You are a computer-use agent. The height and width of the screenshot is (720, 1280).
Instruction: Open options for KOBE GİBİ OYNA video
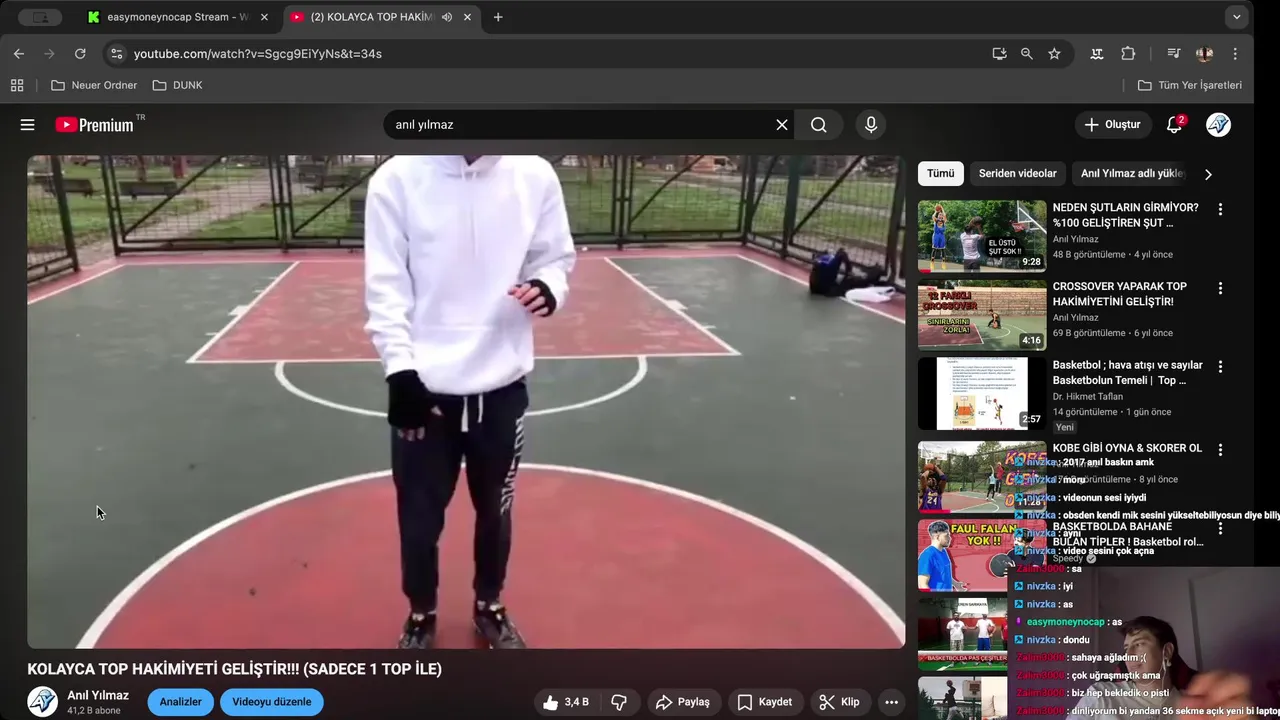pyautogui.click(x=1220, y=450)
